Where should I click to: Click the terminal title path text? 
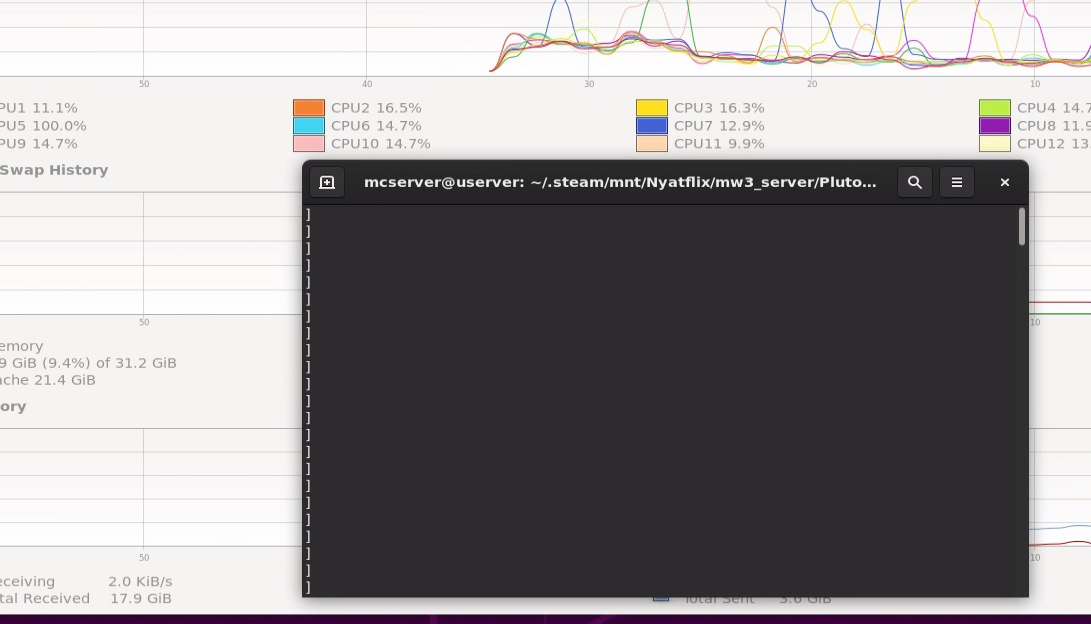click(620, 182)
